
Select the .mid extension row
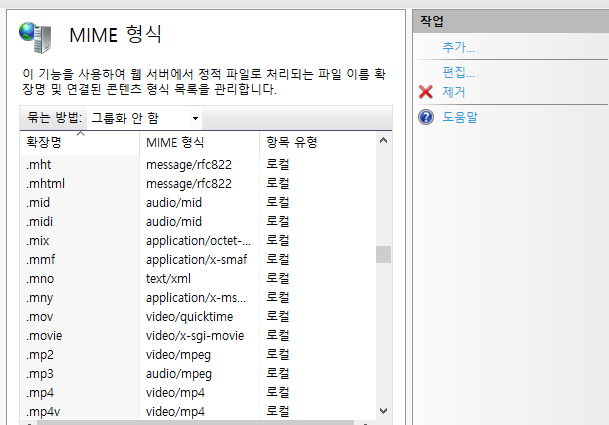tap(198, 203)
